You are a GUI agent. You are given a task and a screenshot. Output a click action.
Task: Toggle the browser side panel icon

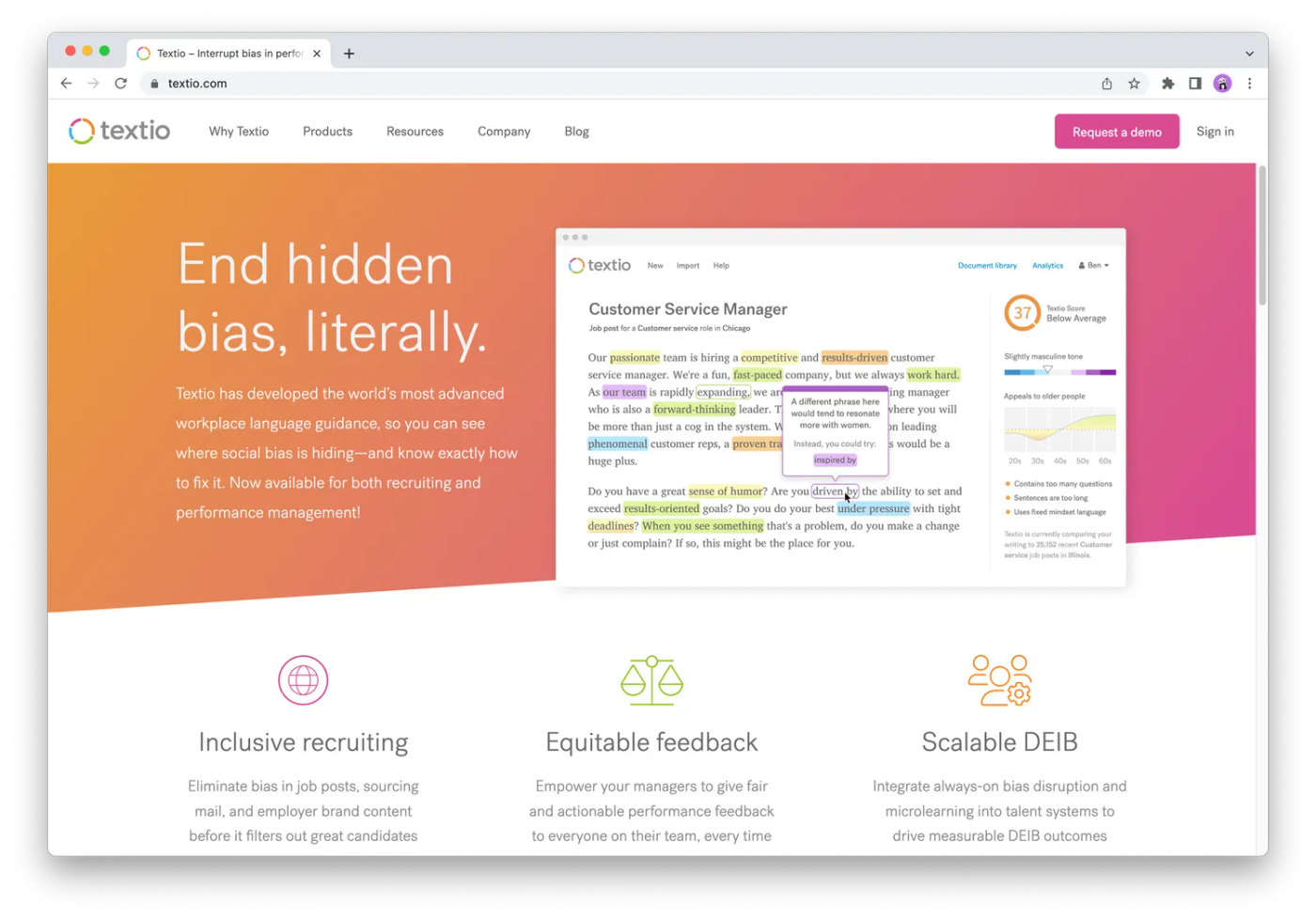(1195, 84)
